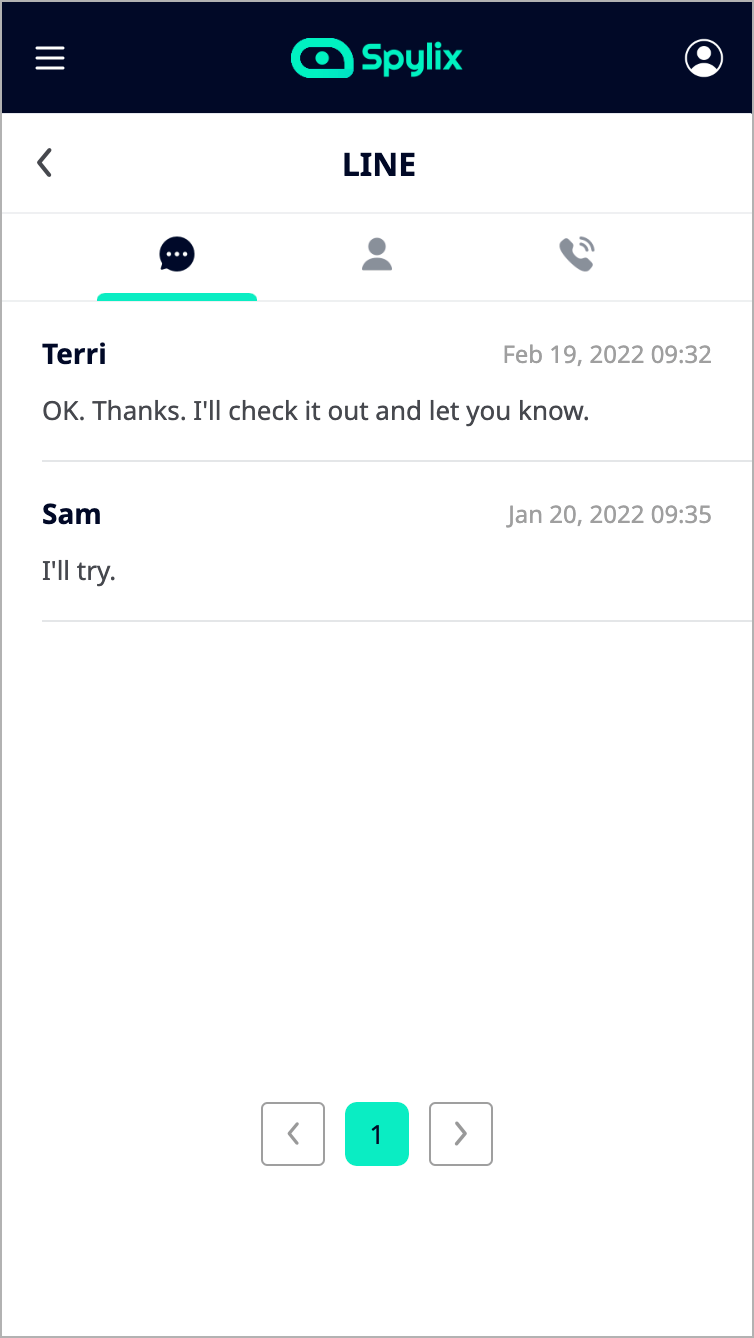754x1338 pixels.
Task: Click Sam's "I'll try." message
Action: click(x=79, y=571)
